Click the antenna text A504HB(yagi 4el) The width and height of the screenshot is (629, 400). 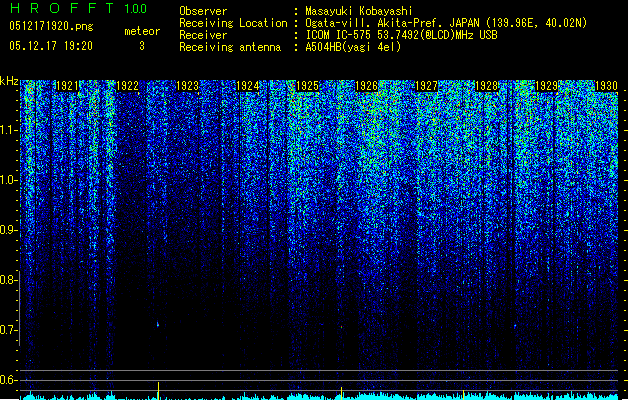tap(353, 47)
